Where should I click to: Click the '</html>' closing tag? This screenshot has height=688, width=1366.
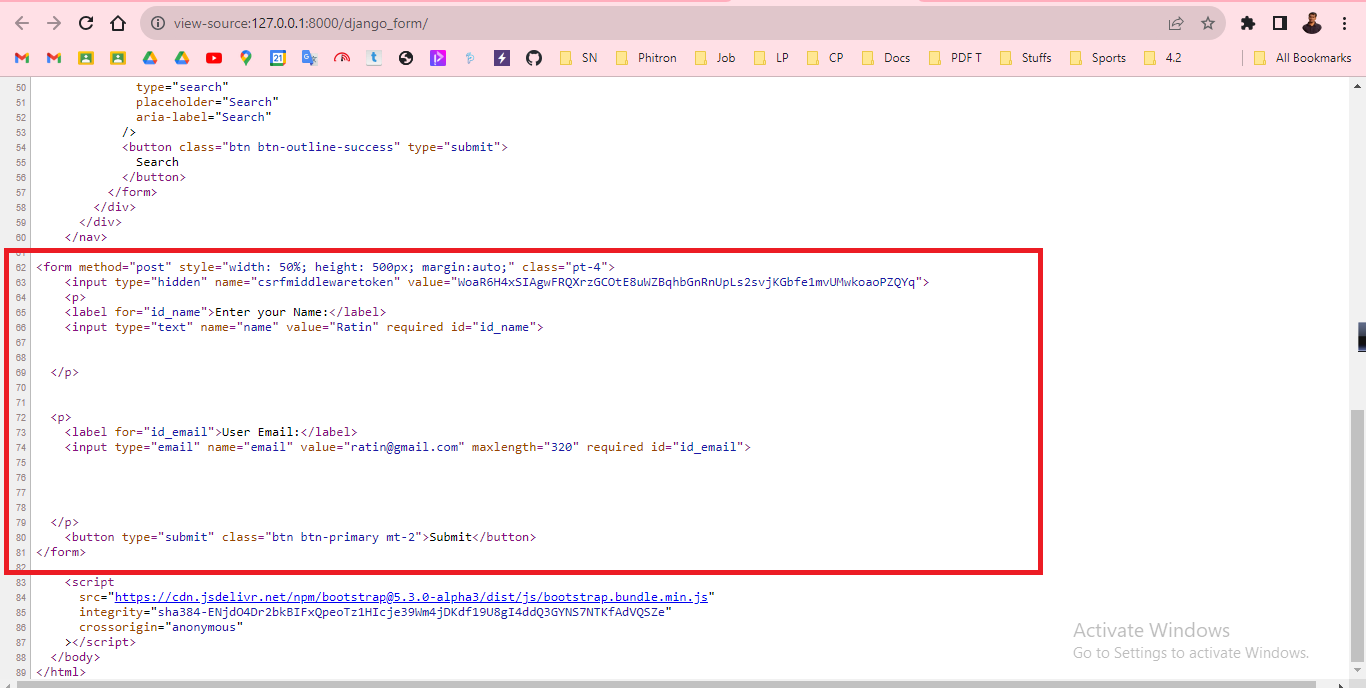(x=61, y=672)
